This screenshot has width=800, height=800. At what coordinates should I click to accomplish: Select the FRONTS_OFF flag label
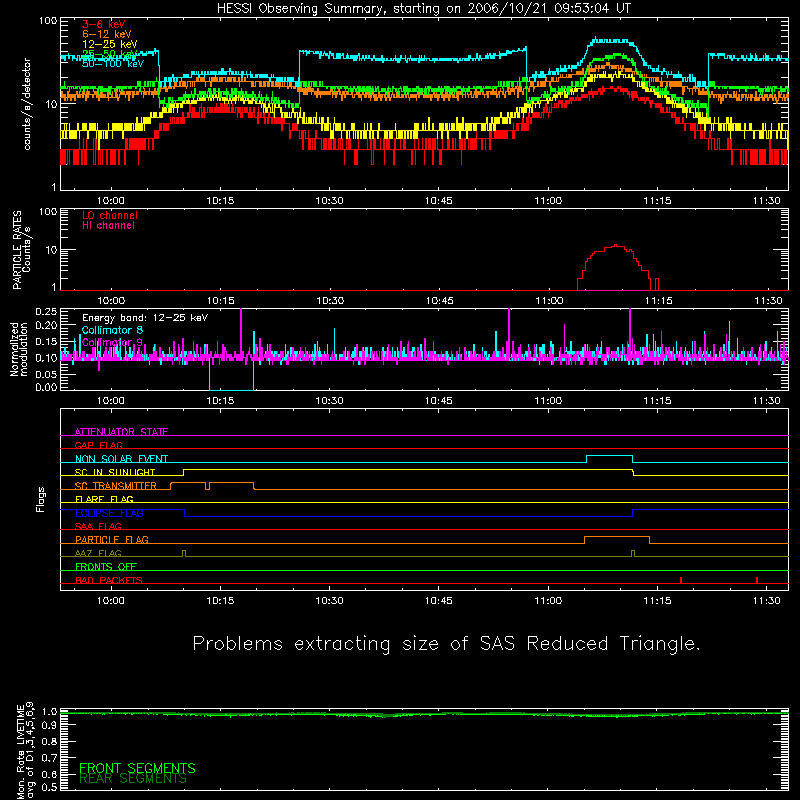click(x=106, y=566)
